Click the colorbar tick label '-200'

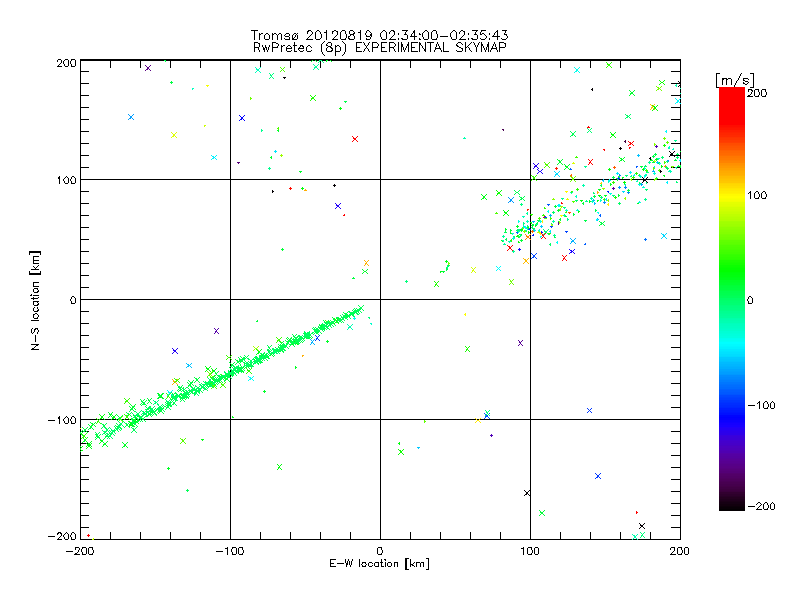click(761, 506)
